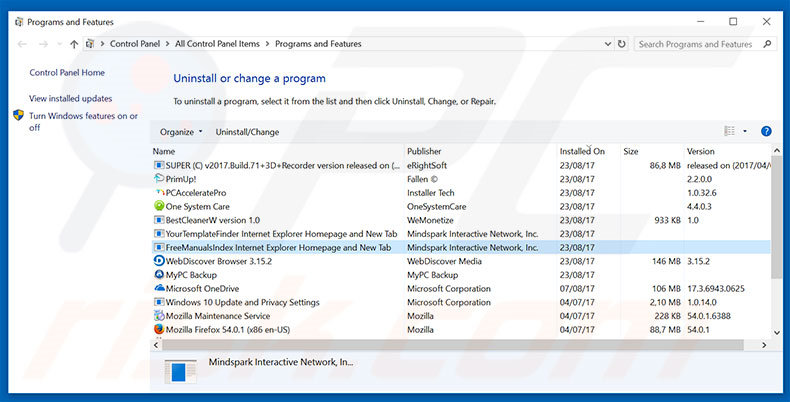790x402 pixels.
Task: Click the horizontal scrollbar left arrow
Action: point(156,345)
